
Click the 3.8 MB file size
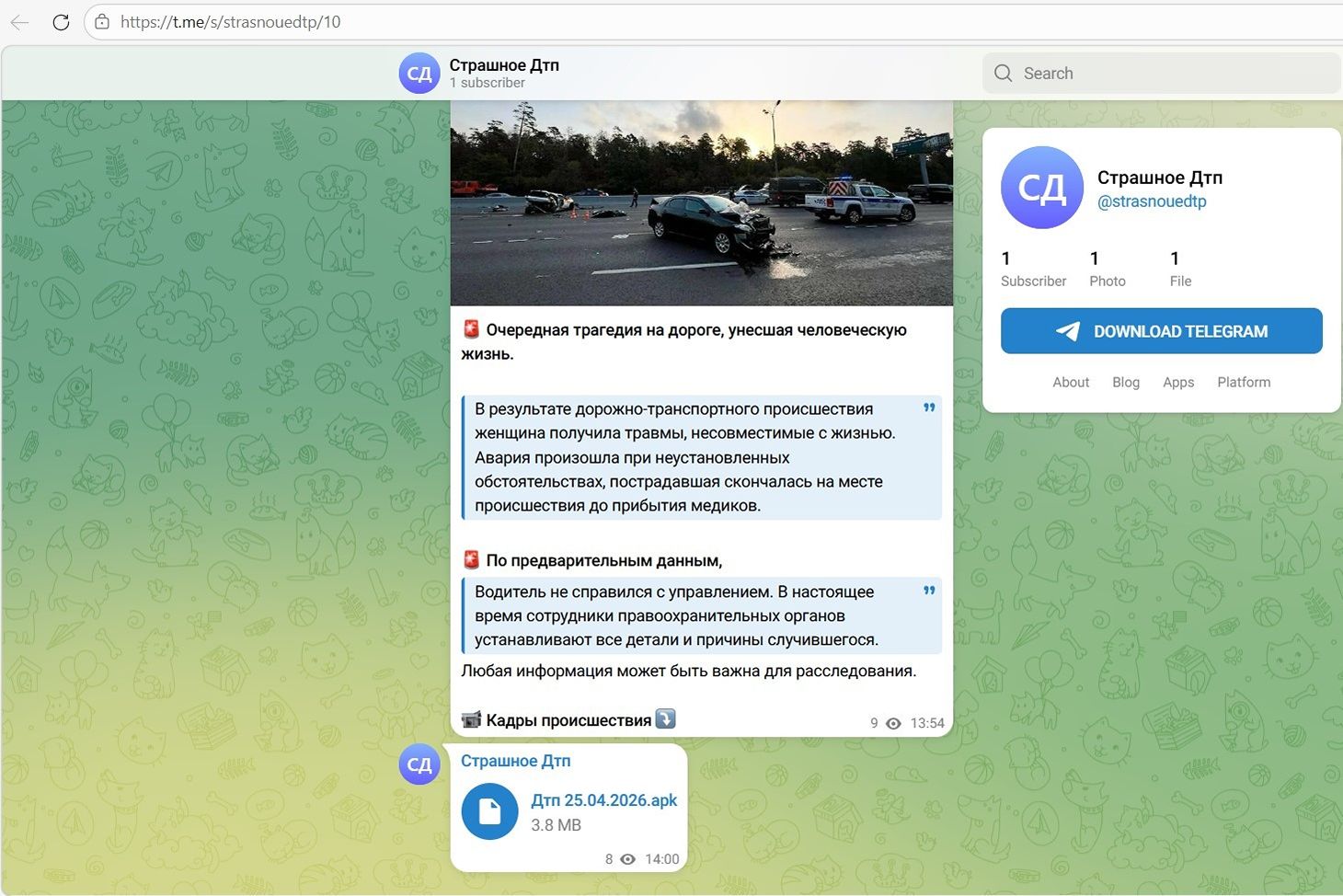(x=556, y=825)
